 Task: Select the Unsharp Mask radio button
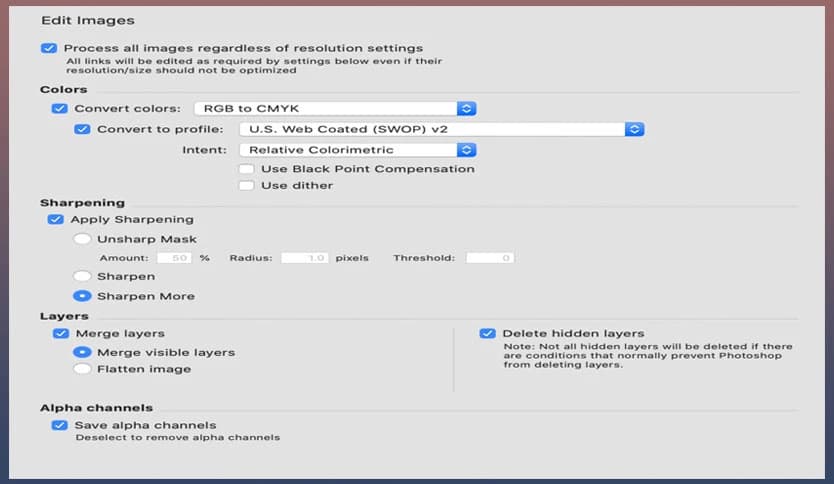click(82, 239)
